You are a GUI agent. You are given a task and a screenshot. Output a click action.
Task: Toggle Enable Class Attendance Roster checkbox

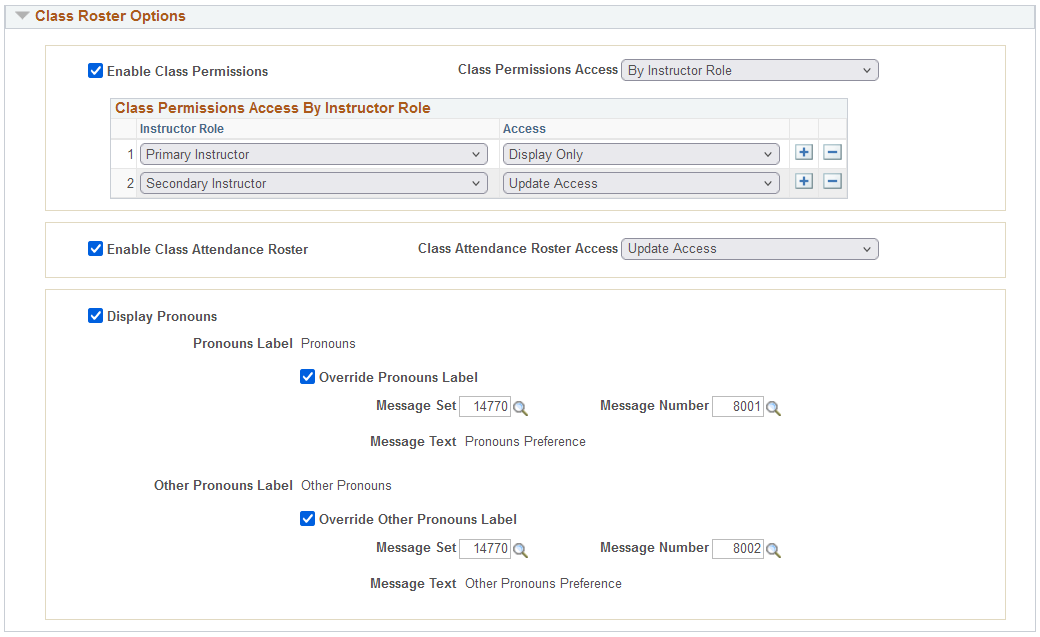click(96, 248)
